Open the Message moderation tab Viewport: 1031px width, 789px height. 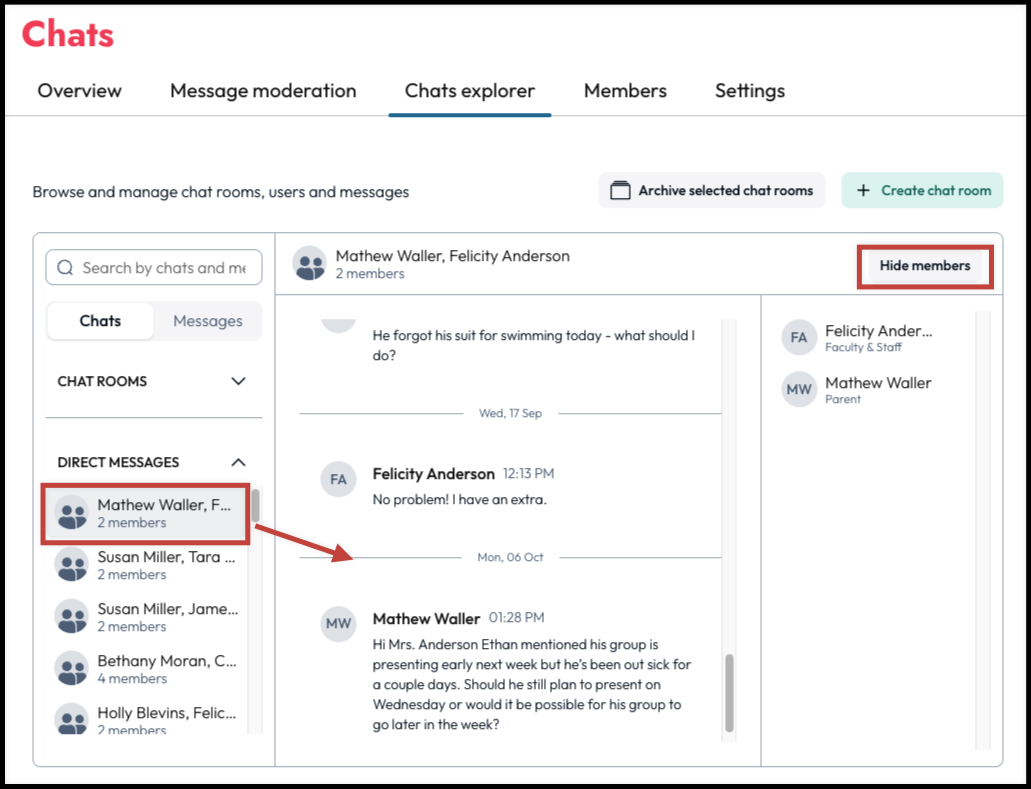(263, 91)
